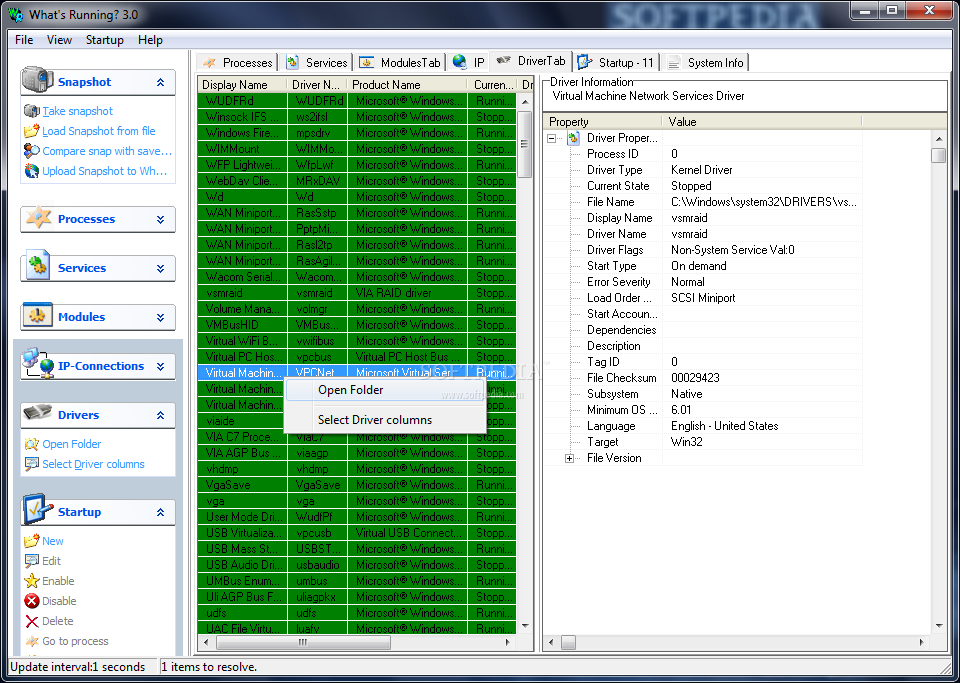Select the vsmraid driver row
Viewport: 960px width, 683px height.
[357, 293]
